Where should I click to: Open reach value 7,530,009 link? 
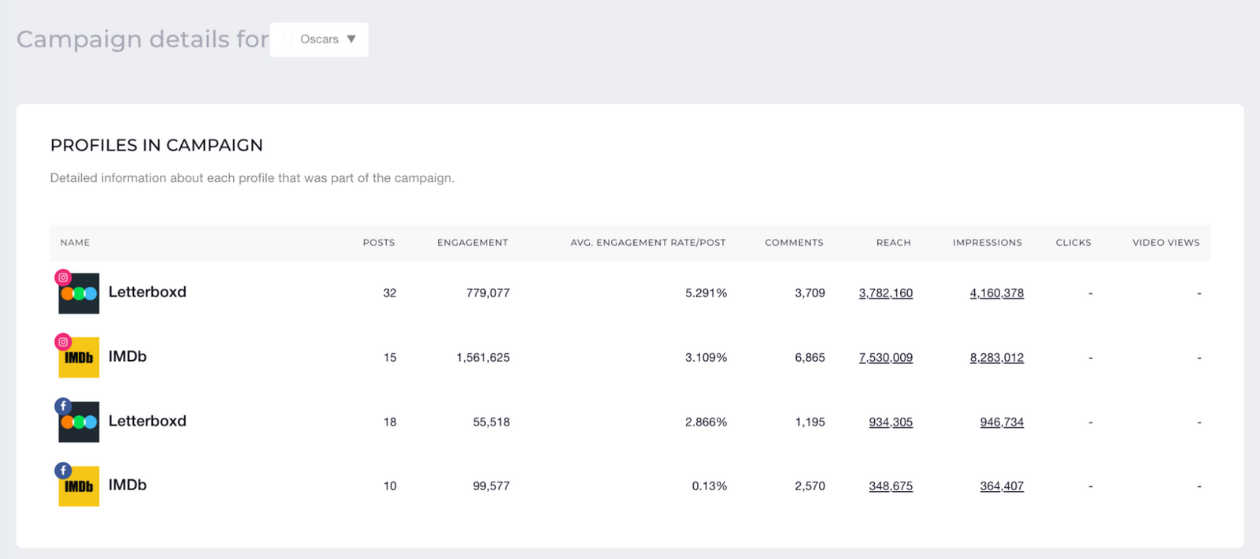885,357
